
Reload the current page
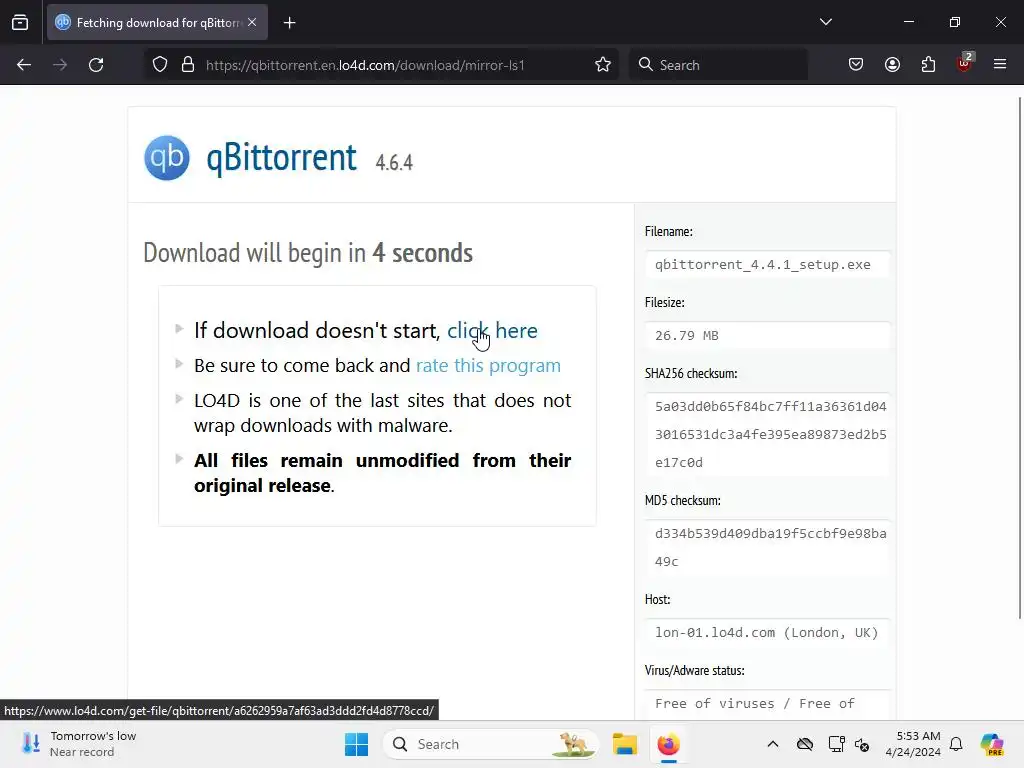[x=96, y=65]
